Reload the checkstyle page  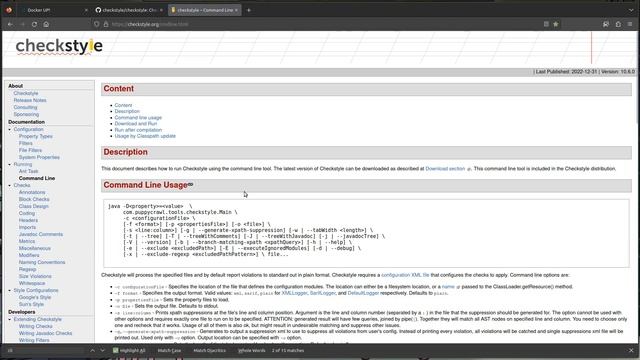[x=34, y=24]
